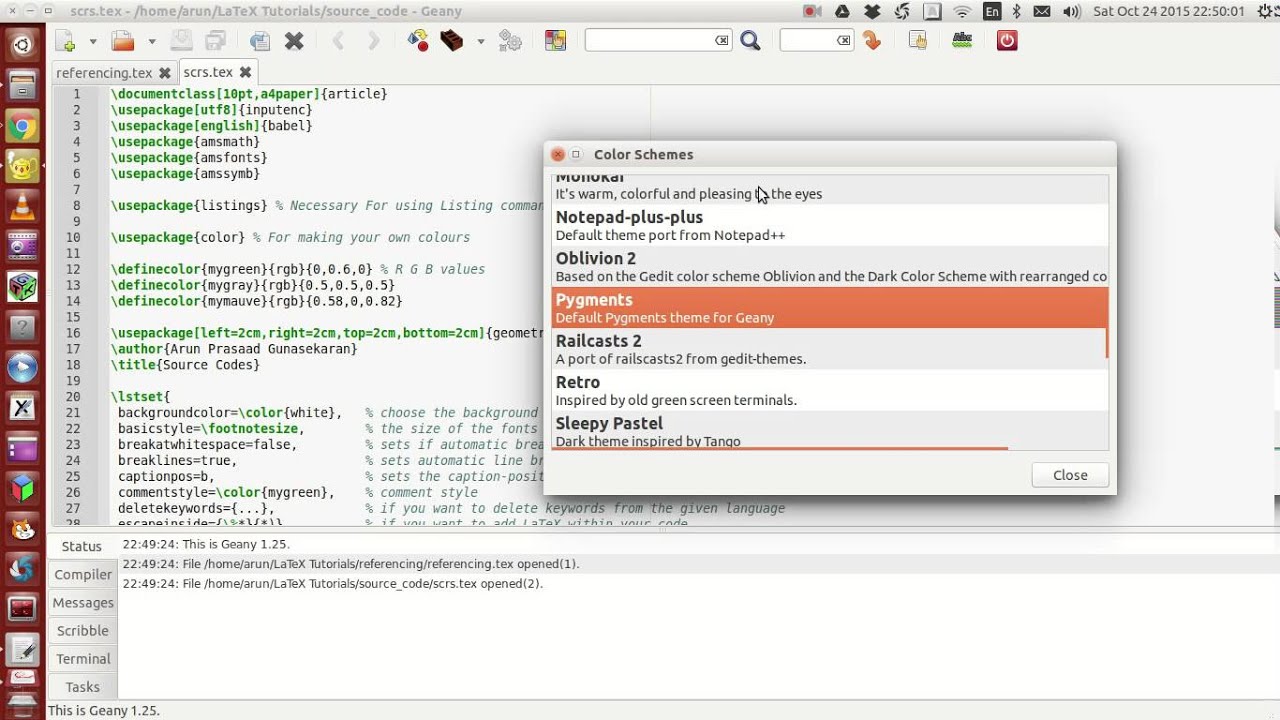1280x720 pixels.
Task: Compile the current file
Action: pyautogui.click(x=418, y=41)
